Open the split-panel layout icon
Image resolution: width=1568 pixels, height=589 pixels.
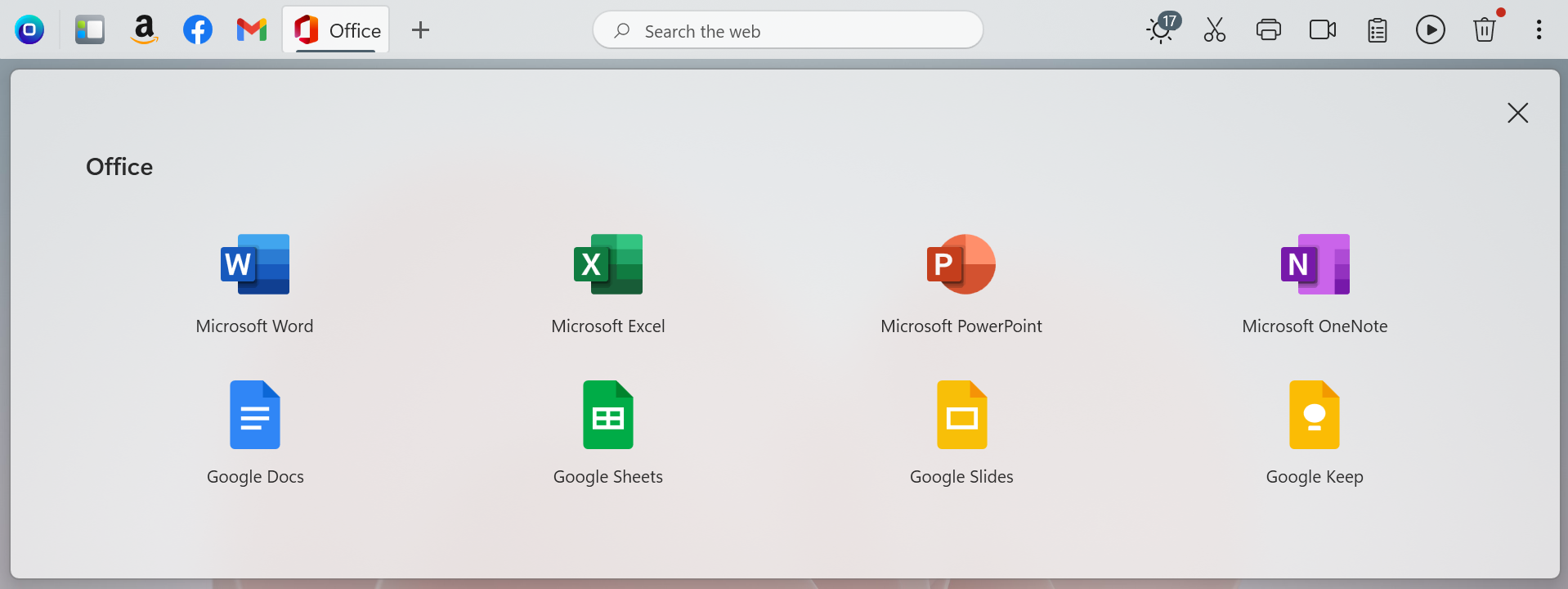tap(90, 30)
